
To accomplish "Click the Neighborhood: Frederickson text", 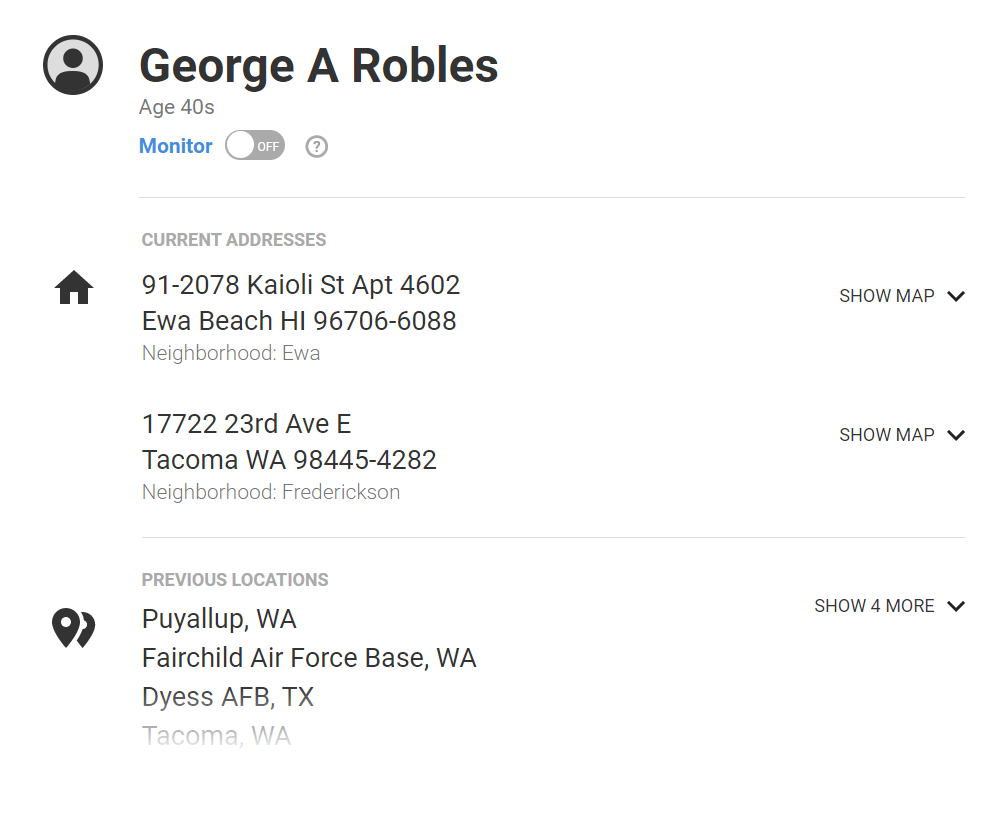I will pyautogui.click(x=271, y=492).
